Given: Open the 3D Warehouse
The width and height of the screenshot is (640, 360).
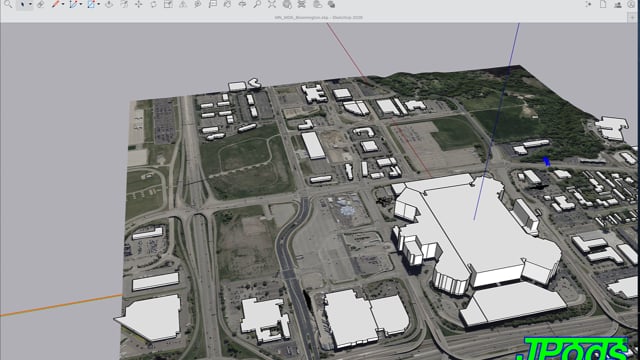Looking at the screenshot, I should pyautogui.click(x=287, y=4).
